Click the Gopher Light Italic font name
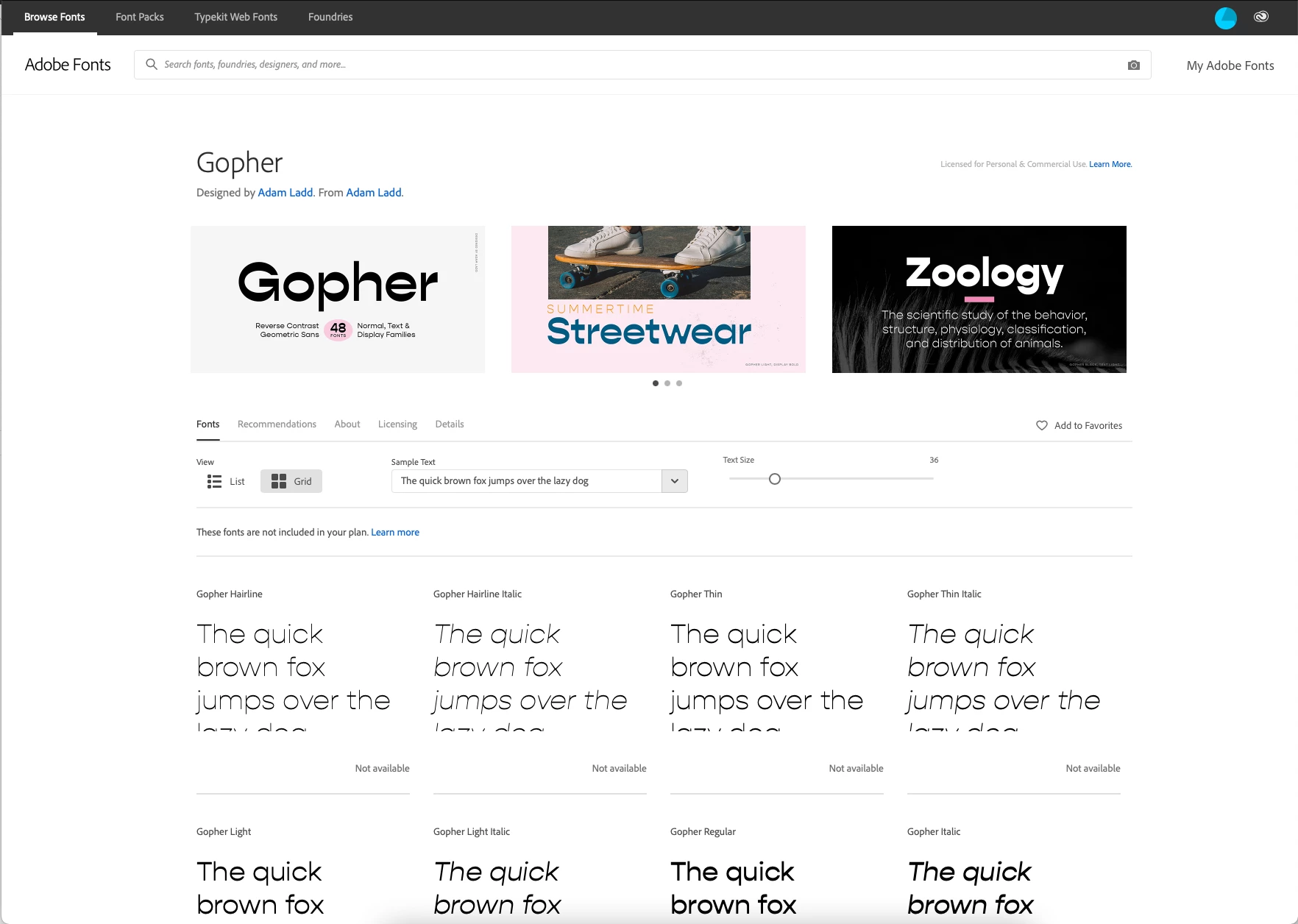 point(472,831)
